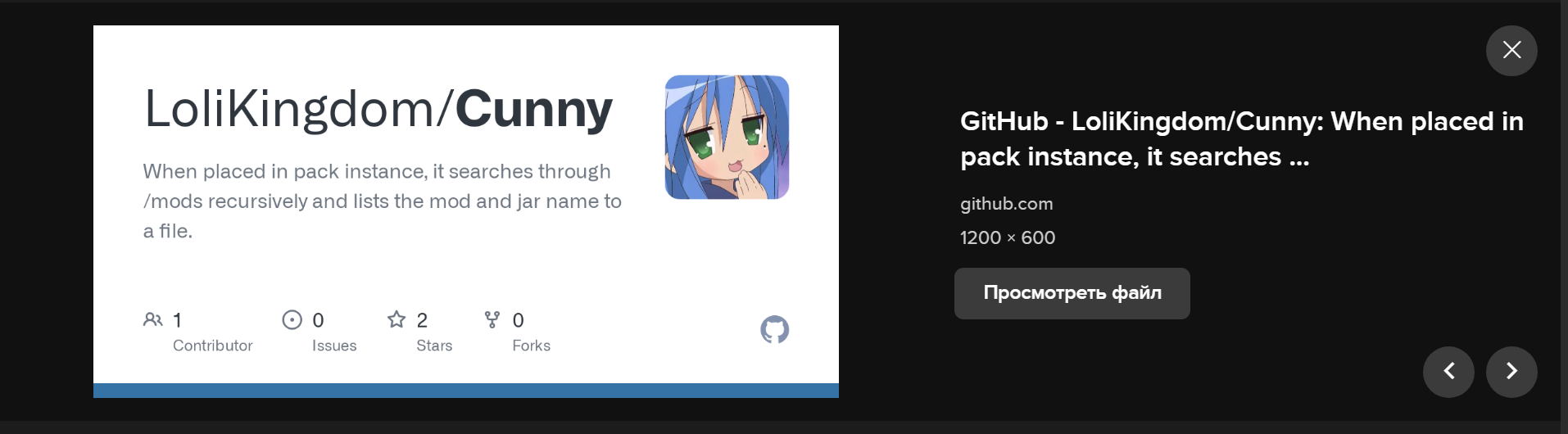Click the repository description text

tap(382, 201)
